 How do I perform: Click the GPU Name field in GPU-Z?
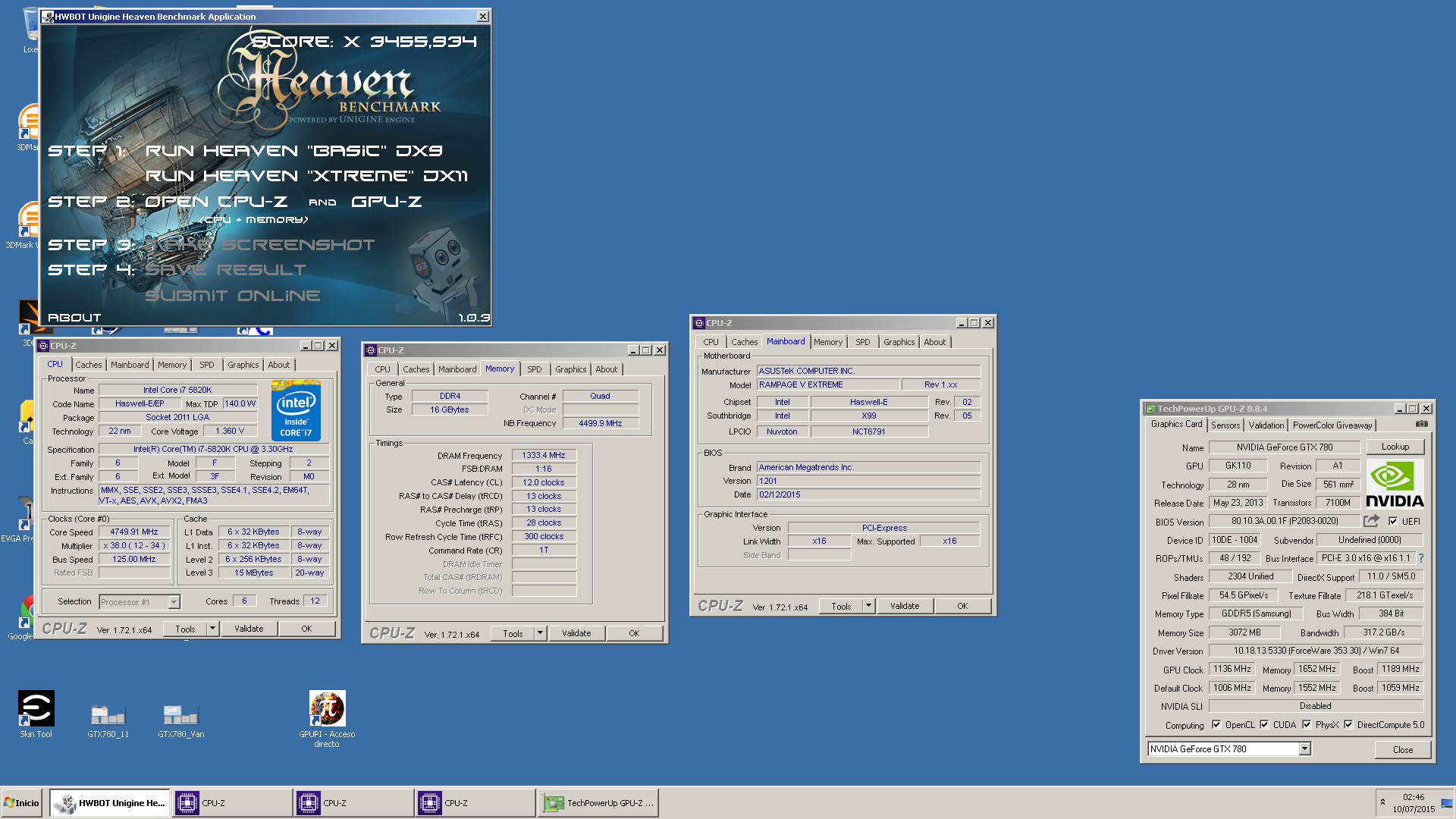point(1285,447)
